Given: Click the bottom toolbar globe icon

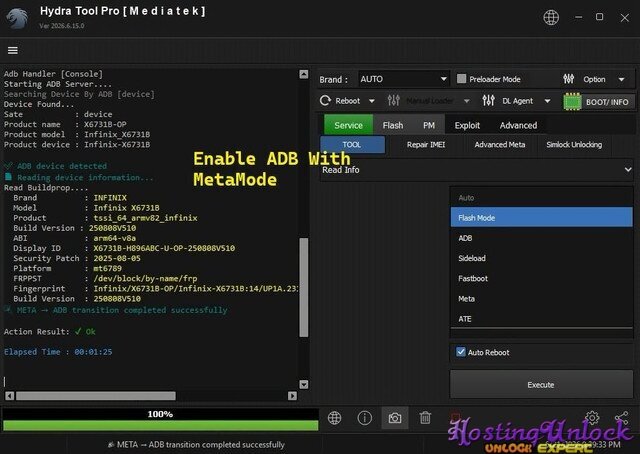Looking at the screenshot, I should [x=334, y=418].
